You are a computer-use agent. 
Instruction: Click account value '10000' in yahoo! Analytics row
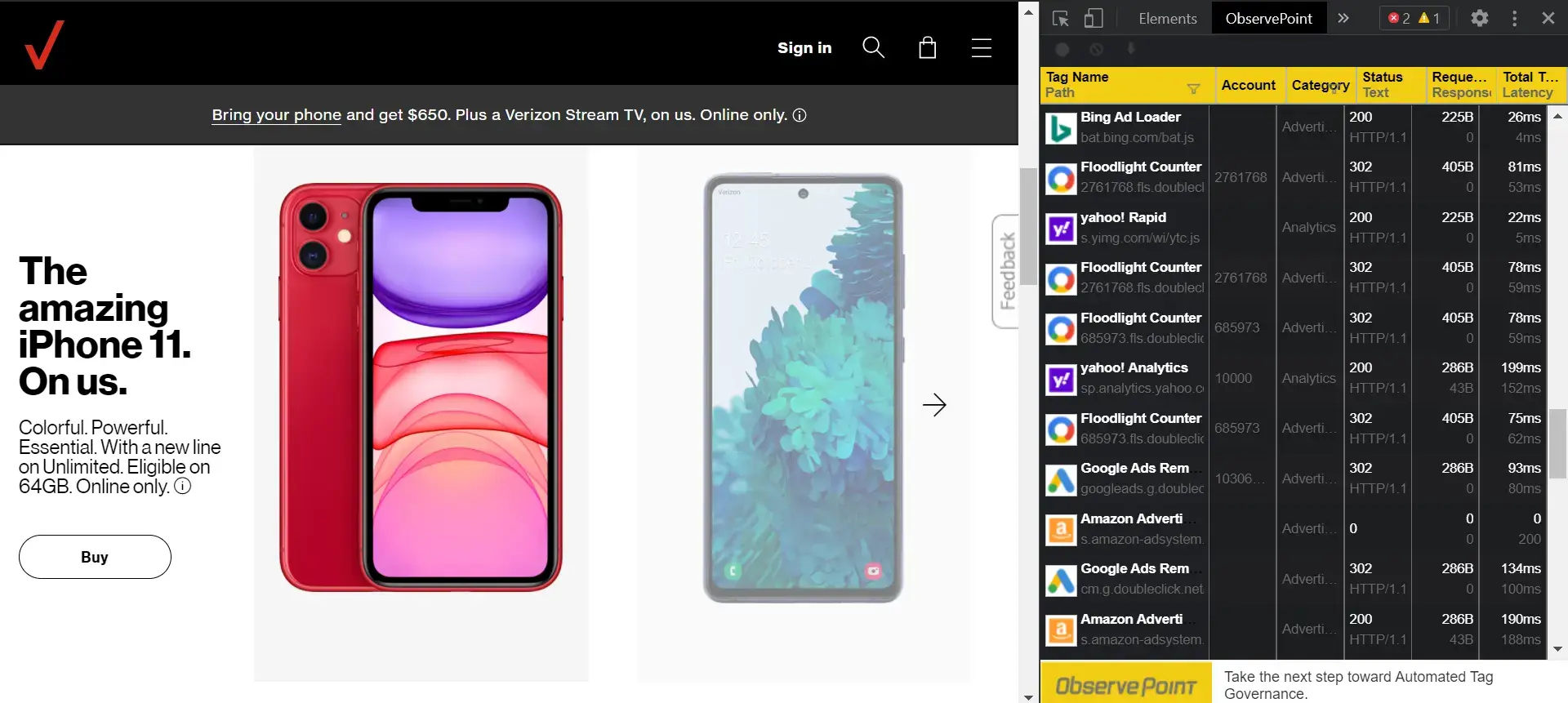[1233, 379]
